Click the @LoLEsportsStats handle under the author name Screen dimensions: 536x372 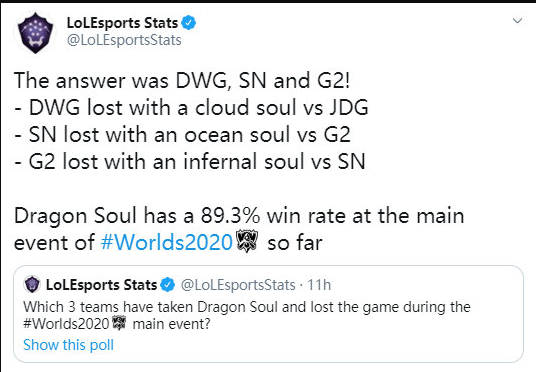coord(124,40)
